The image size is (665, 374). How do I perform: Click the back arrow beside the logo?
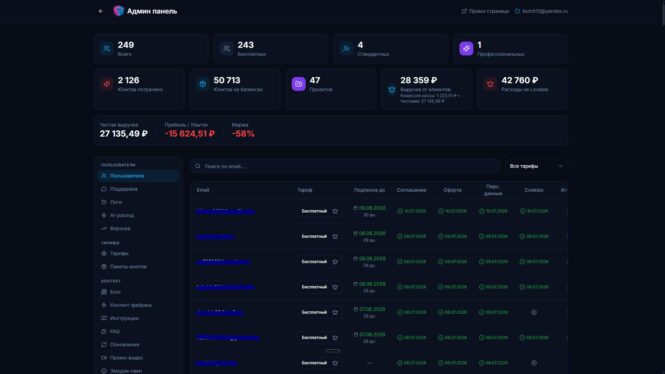click(x=101, y=11)
